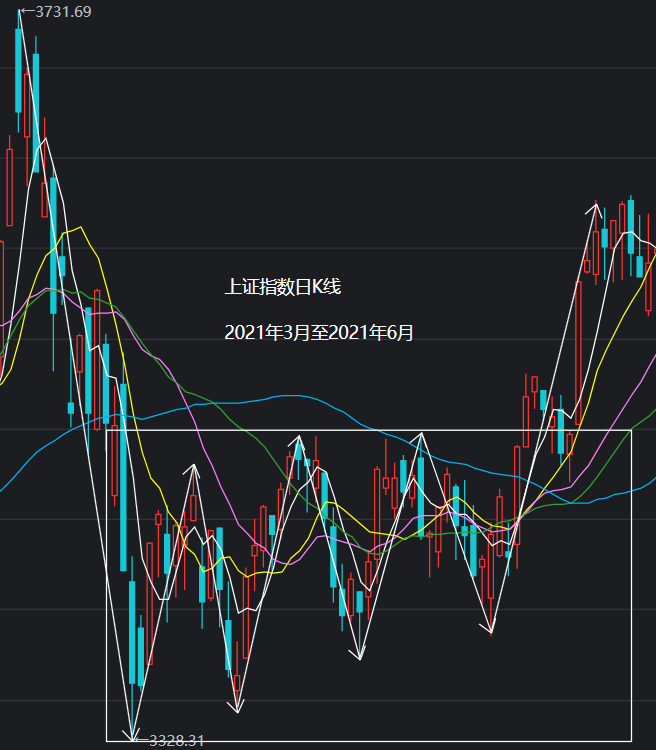Click the tall red breakout candle right of box

pos(578,353)
